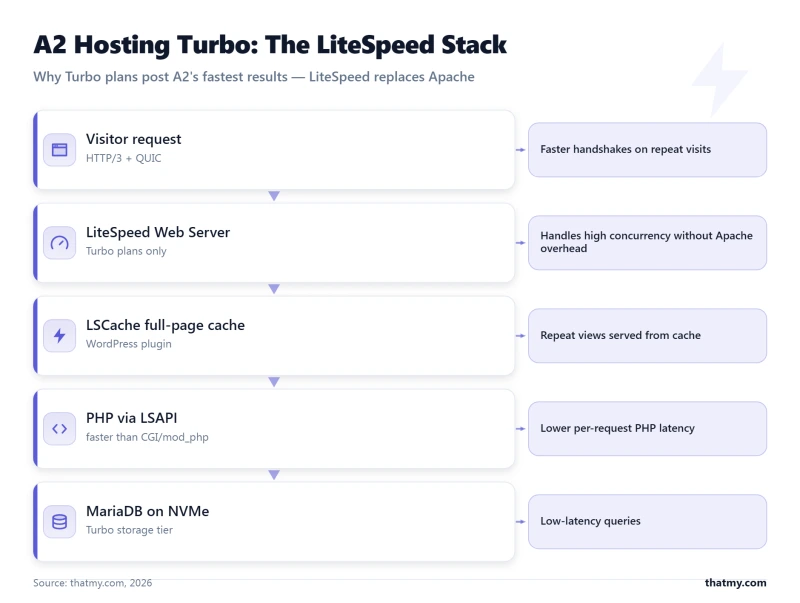Click the database icon beside MariaDB on NVMe

[x=60, y=521]
